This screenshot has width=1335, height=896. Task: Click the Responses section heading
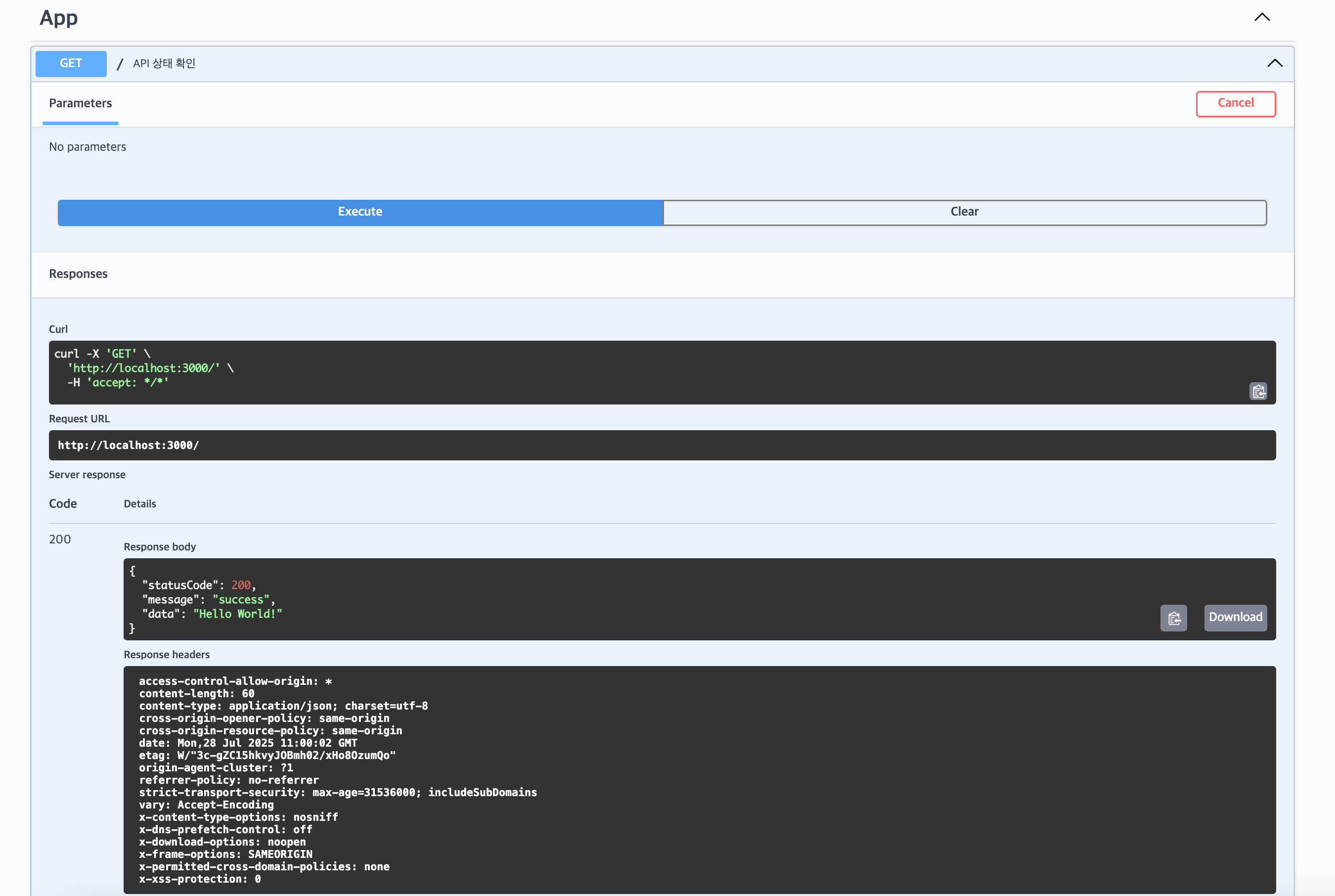[x=78, y=274]
